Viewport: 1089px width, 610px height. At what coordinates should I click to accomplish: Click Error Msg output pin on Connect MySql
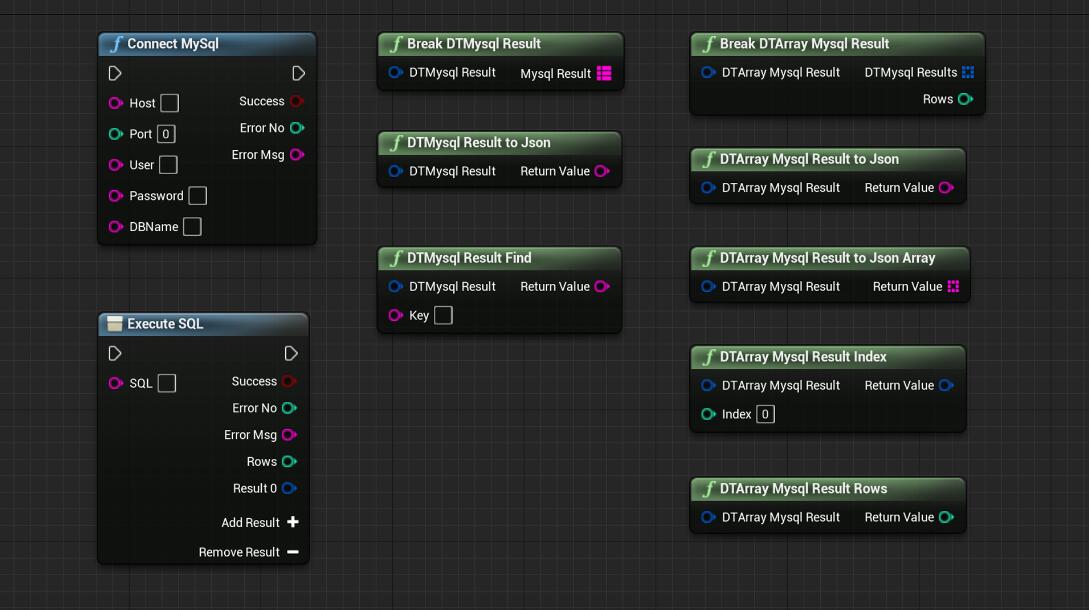coord(296,155)
